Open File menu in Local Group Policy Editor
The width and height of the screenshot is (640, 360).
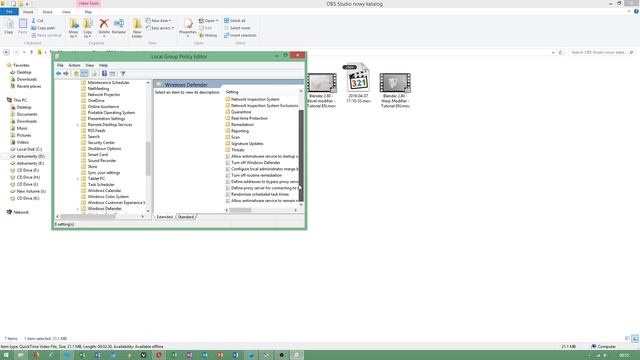coord(60,65)
